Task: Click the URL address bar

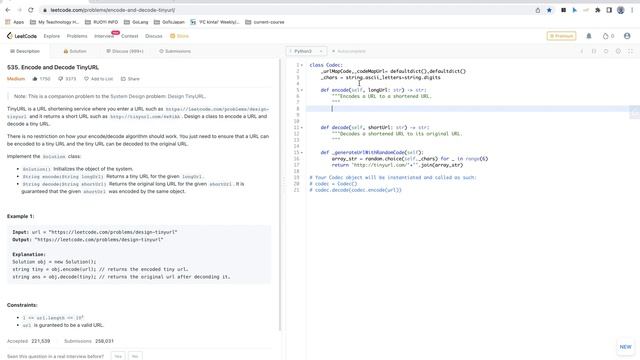Action: 286,10
